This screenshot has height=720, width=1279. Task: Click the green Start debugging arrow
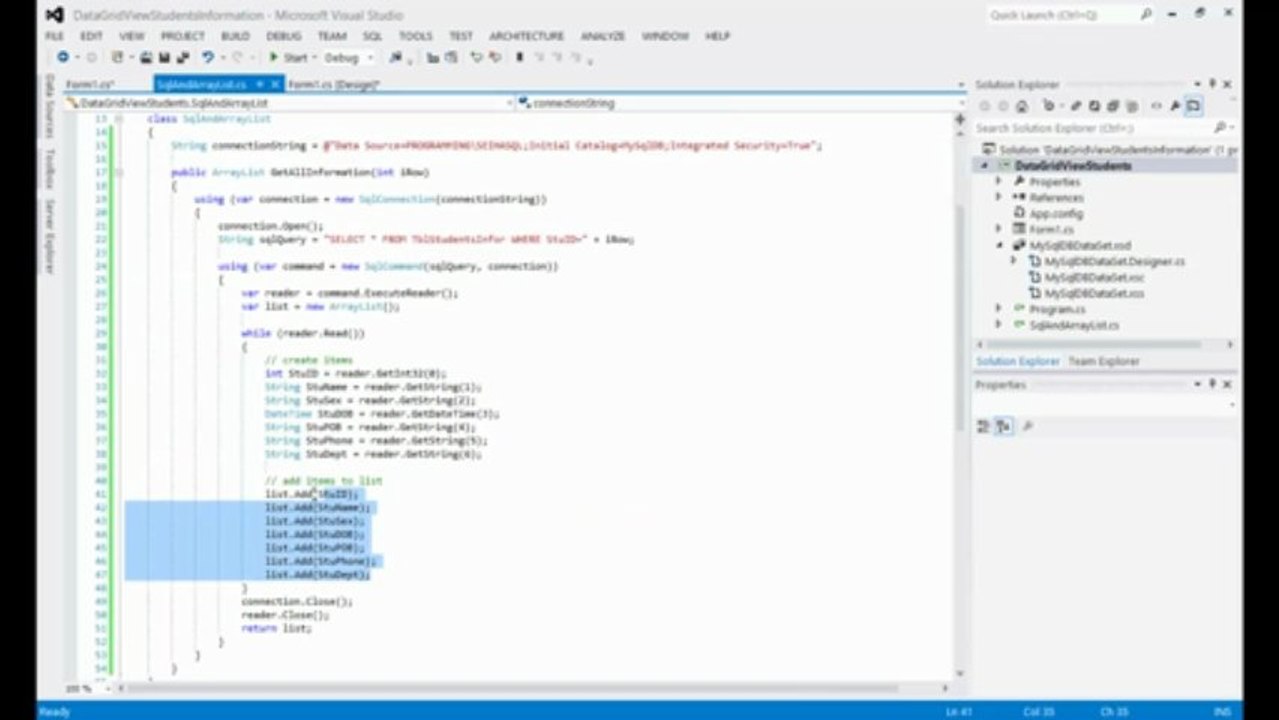pos(273,58)
